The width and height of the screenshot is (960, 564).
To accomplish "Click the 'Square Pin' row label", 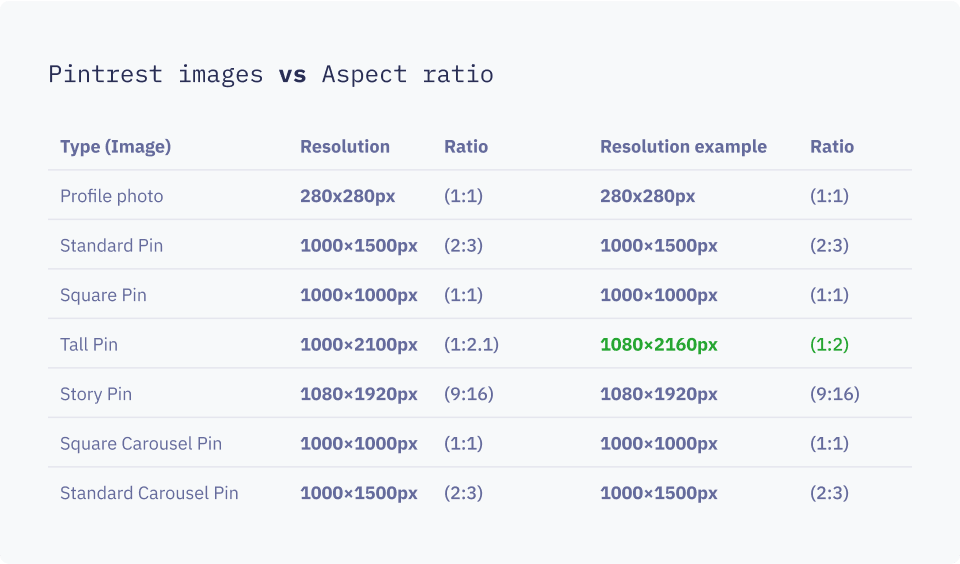I will (103, 295).
